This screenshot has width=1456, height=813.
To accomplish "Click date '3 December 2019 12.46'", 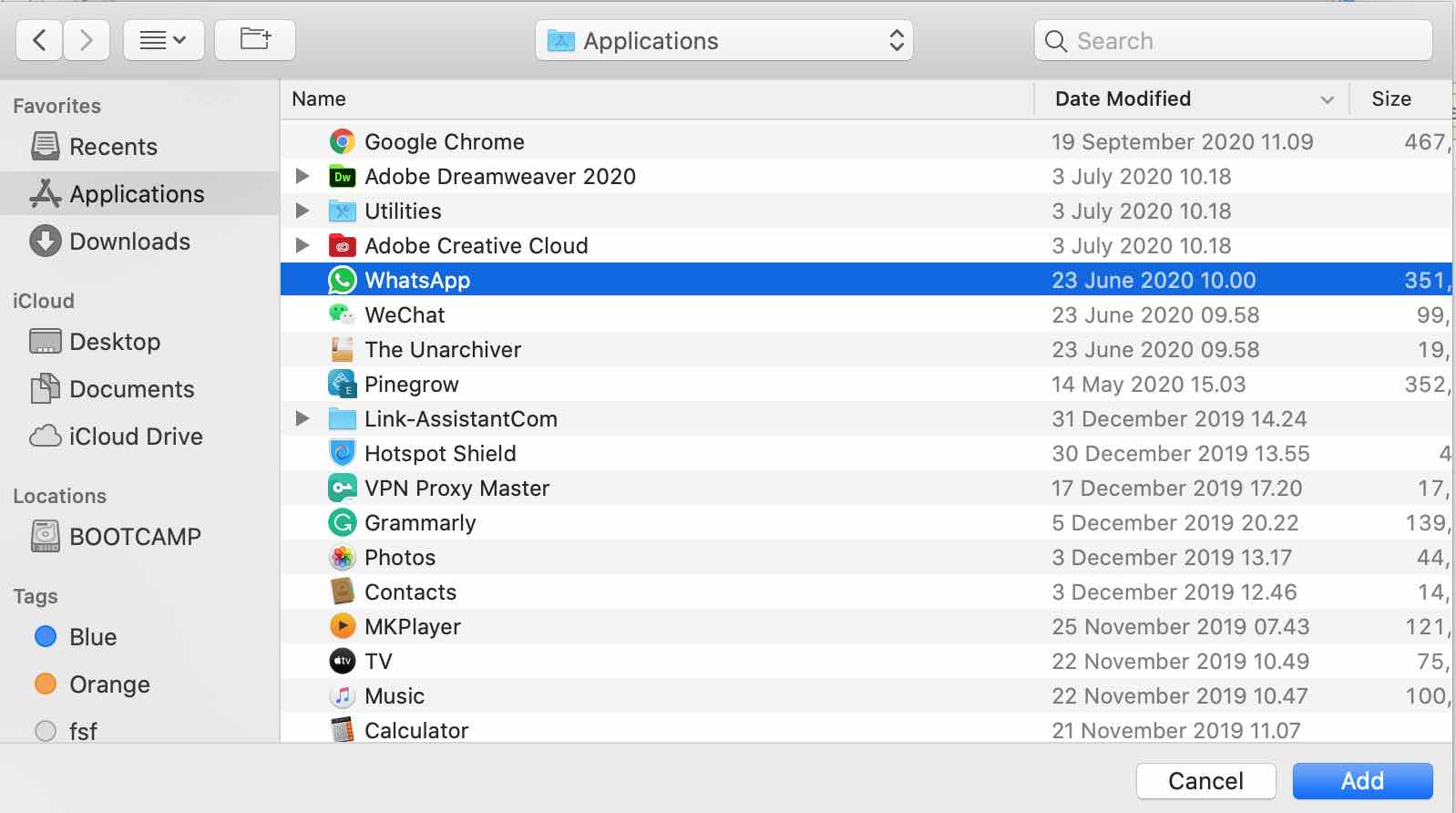I will (x=1174, y=592).
